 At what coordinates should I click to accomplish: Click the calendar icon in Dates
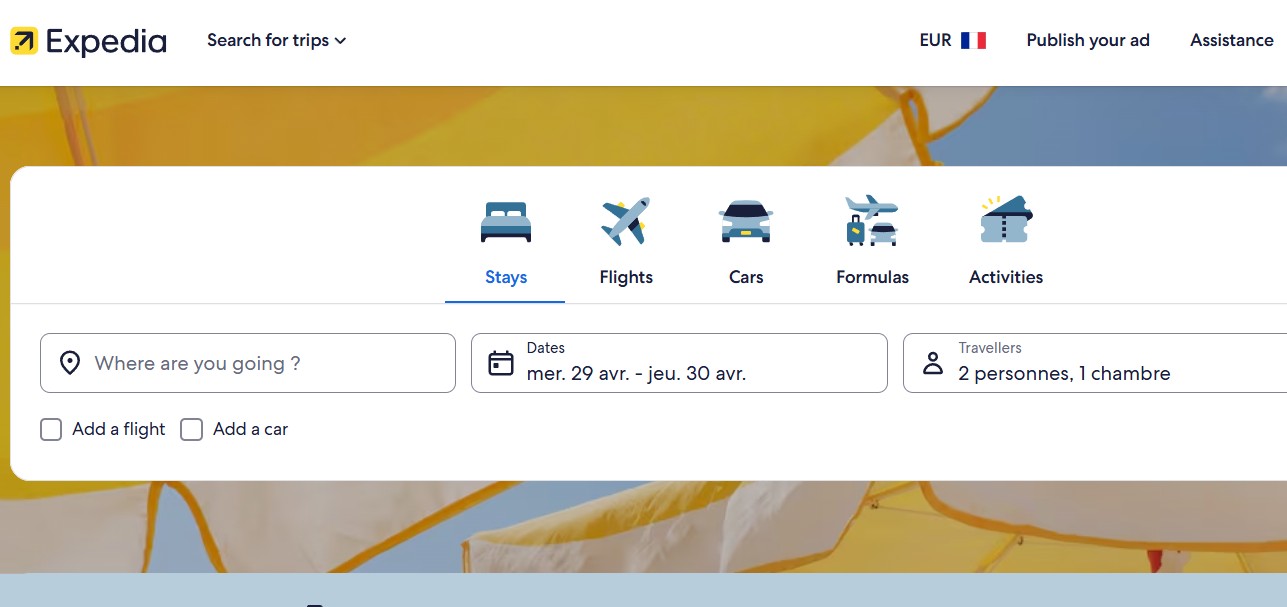(x=501, y=363)
